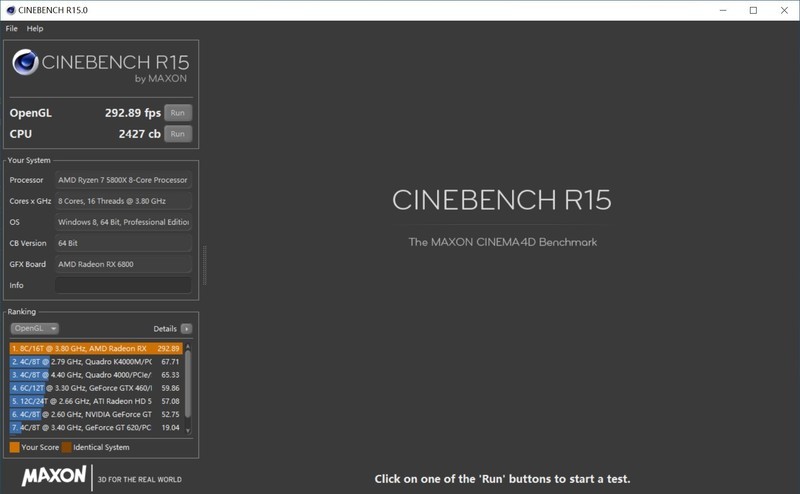The height and width of the screenshot is (494, 800).
Task: Click the Details label in Ranking
Action: click(165, 329)
